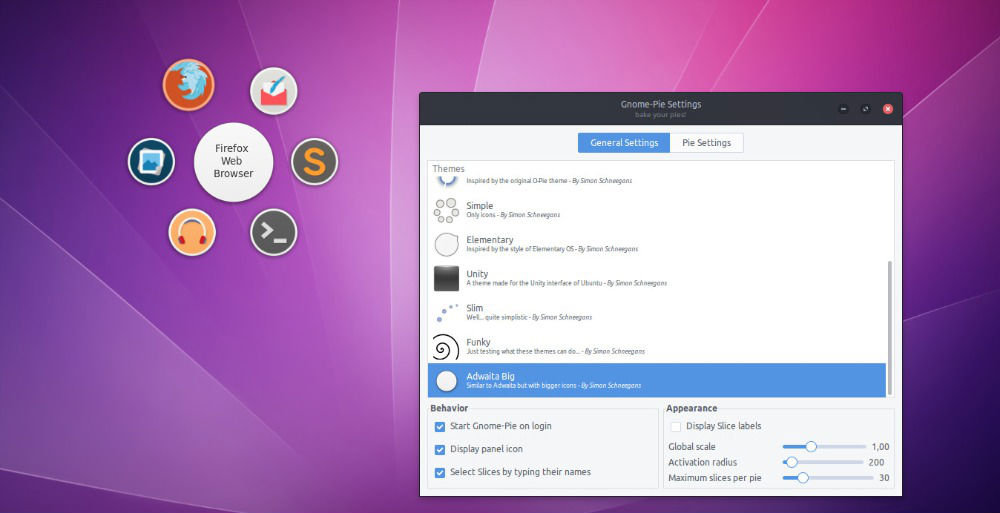Adjust the Global scale slider
This screenshot has height=513, width=1000.
coord(824,447)
